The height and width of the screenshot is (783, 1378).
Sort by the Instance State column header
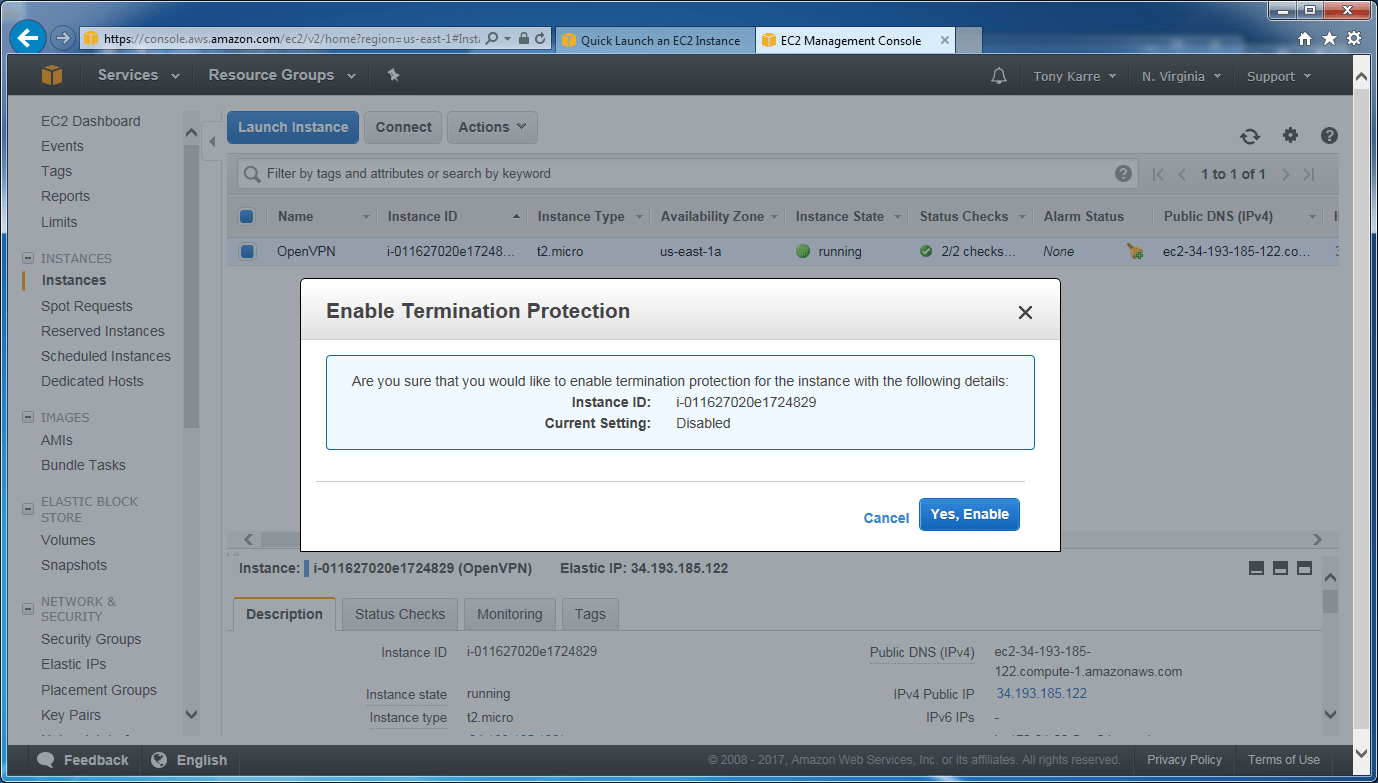point(840,216)
